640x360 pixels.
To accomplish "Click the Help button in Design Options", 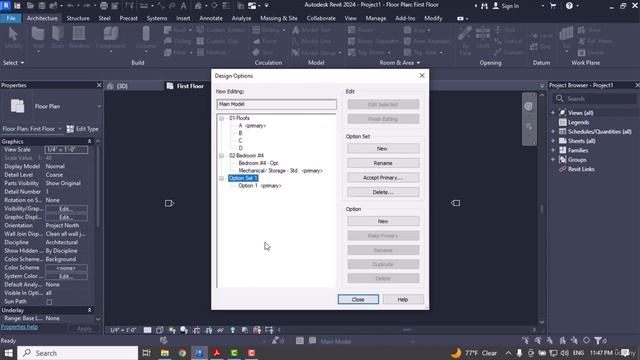I will click(x=403, y=300).
